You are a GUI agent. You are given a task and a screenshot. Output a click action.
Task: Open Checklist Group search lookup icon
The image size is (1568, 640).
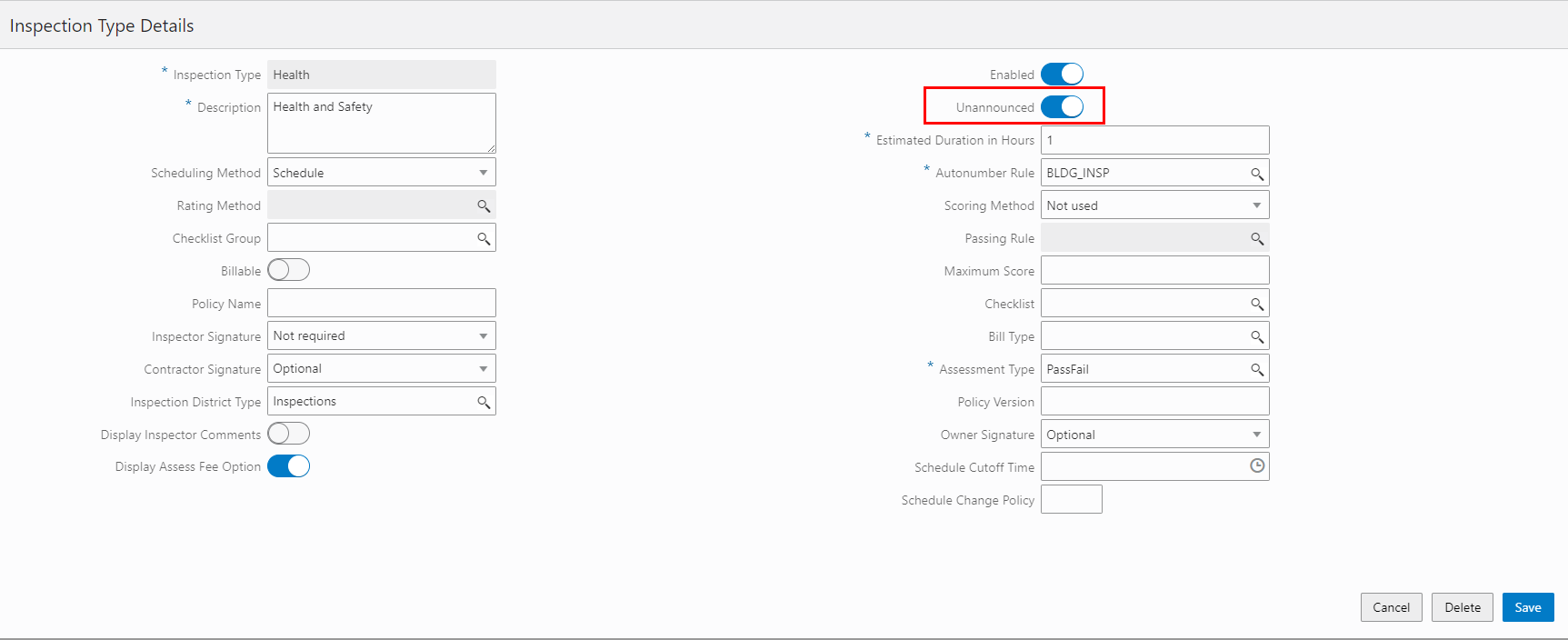click(484, 239)
